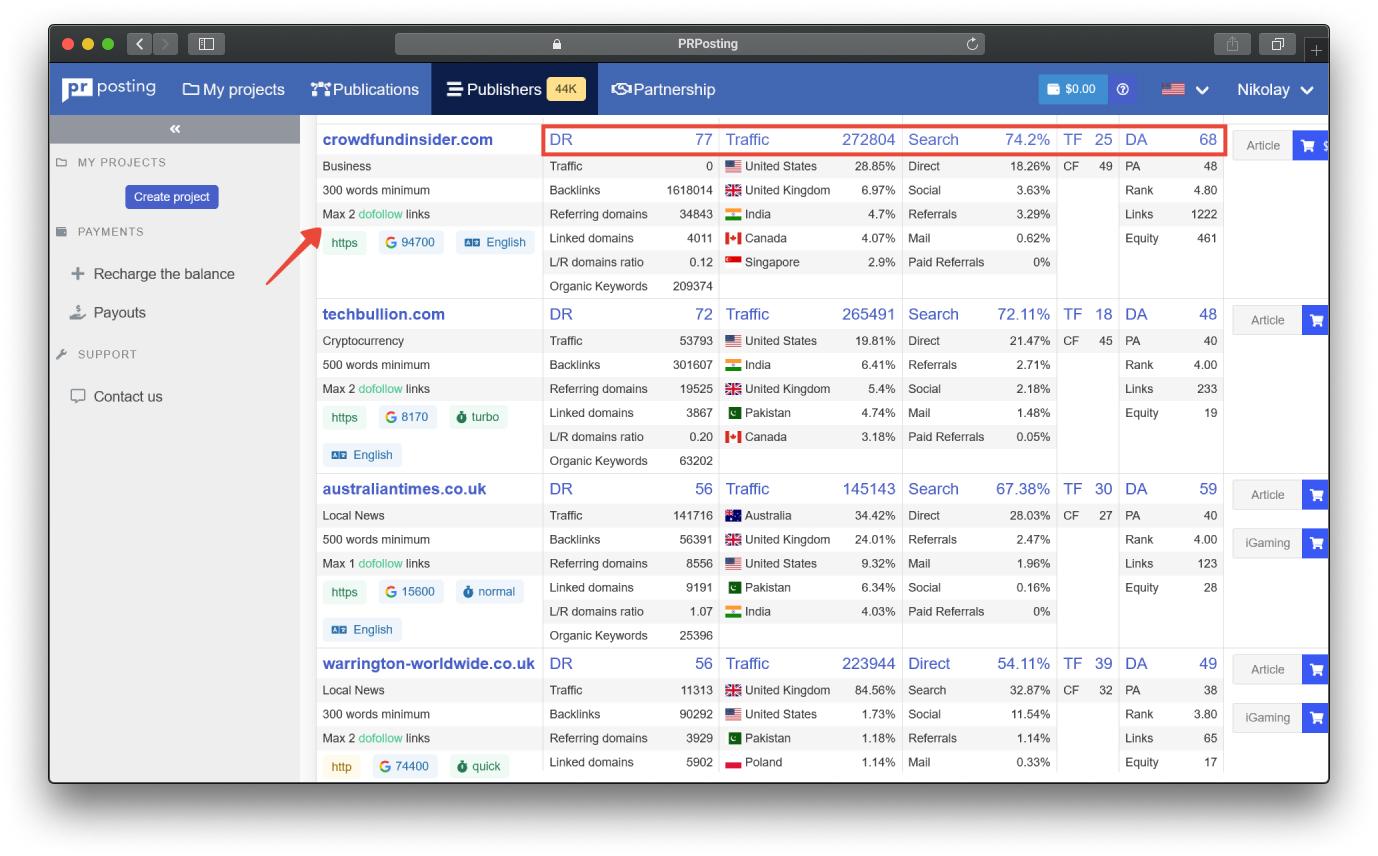This screenshot has height=856, width=1378.
Task: Open the Payouts page
Action: point(108,313)
